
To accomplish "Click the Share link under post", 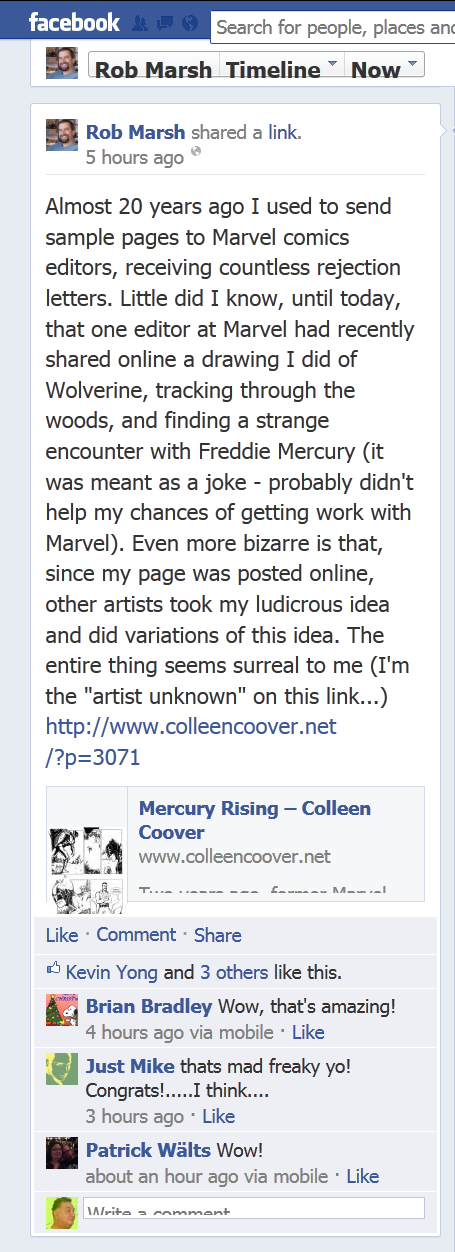I will (x=217, y=935).
